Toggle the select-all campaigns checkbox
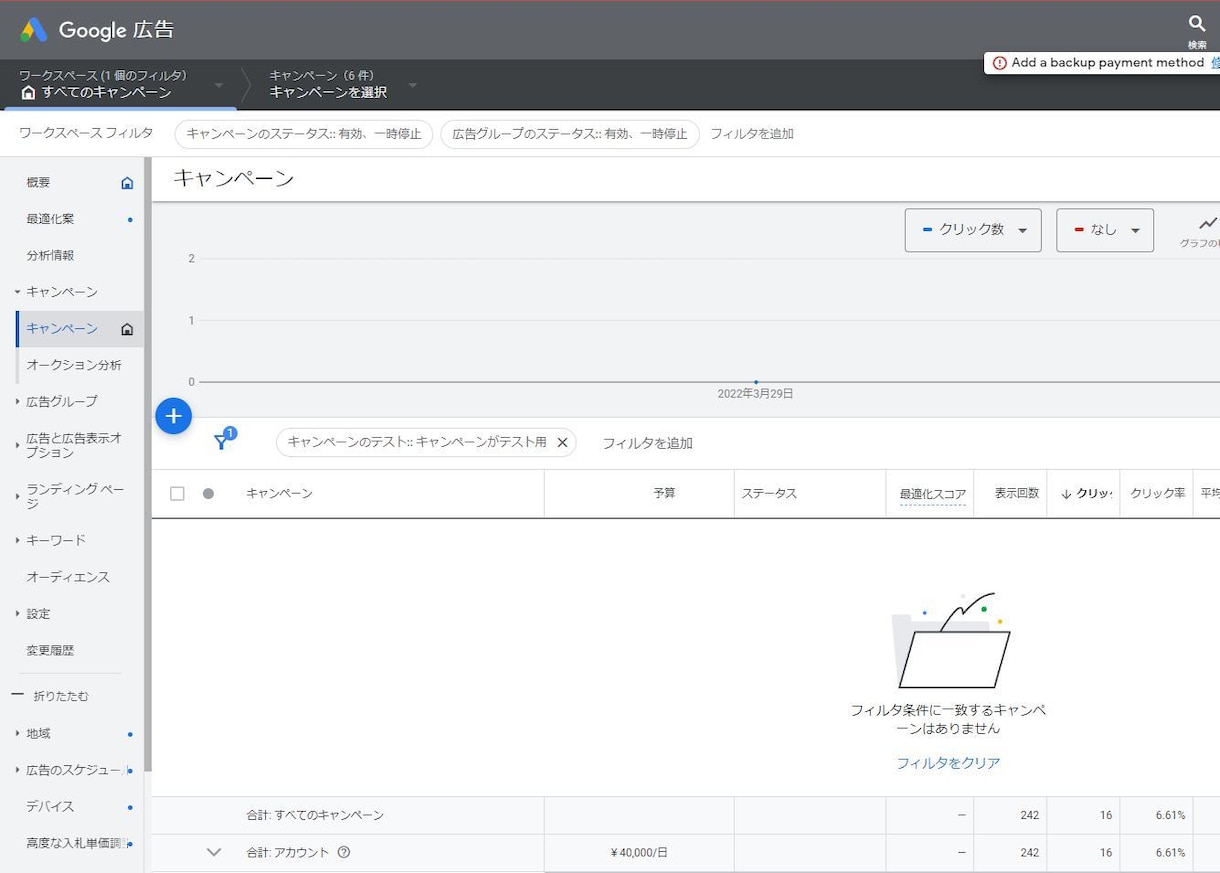This screenshot has width=1220, height=873. (177, 494)
